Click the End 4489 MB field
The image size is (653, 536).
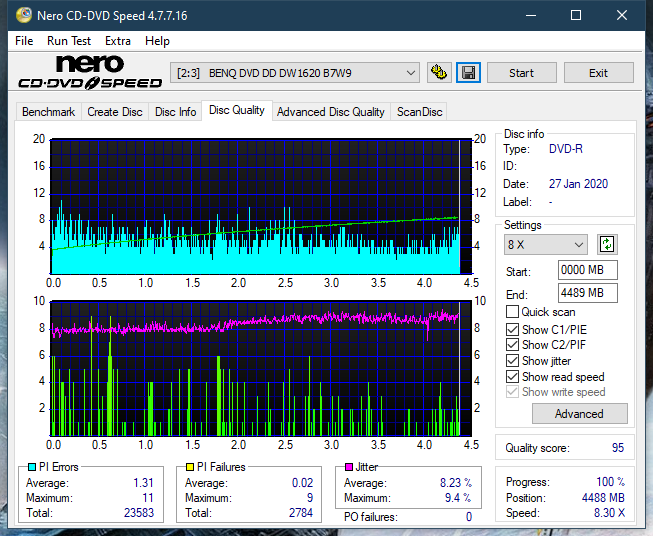coord(587,293)
